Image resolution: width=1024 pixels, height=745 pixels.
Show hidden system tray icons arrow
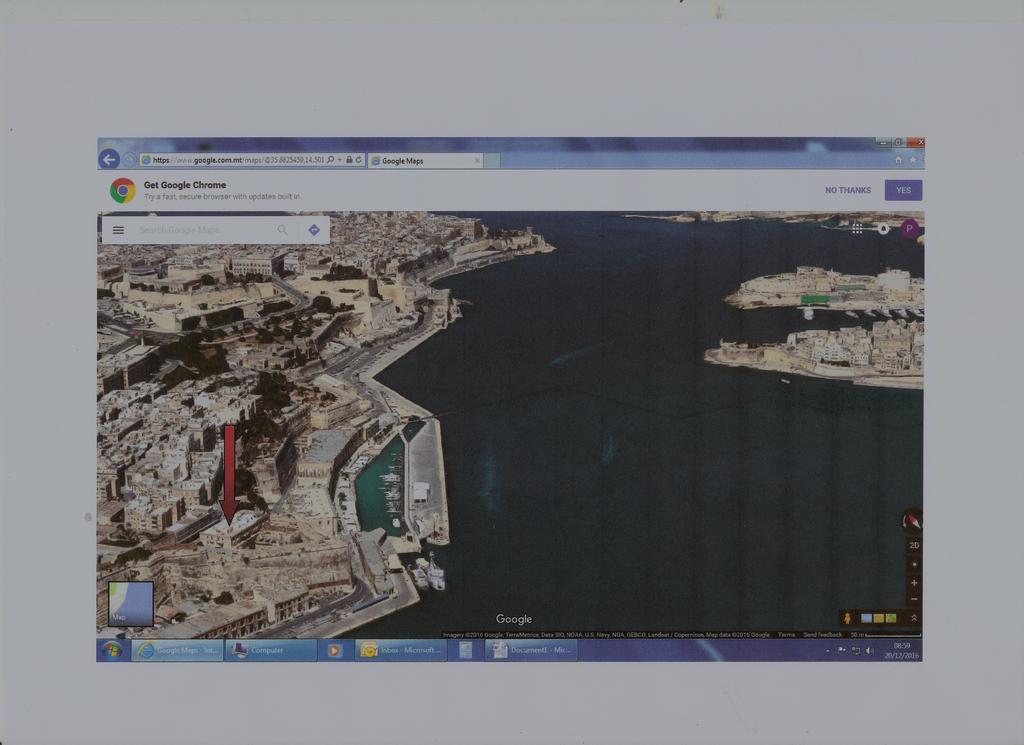pos(827,651)
